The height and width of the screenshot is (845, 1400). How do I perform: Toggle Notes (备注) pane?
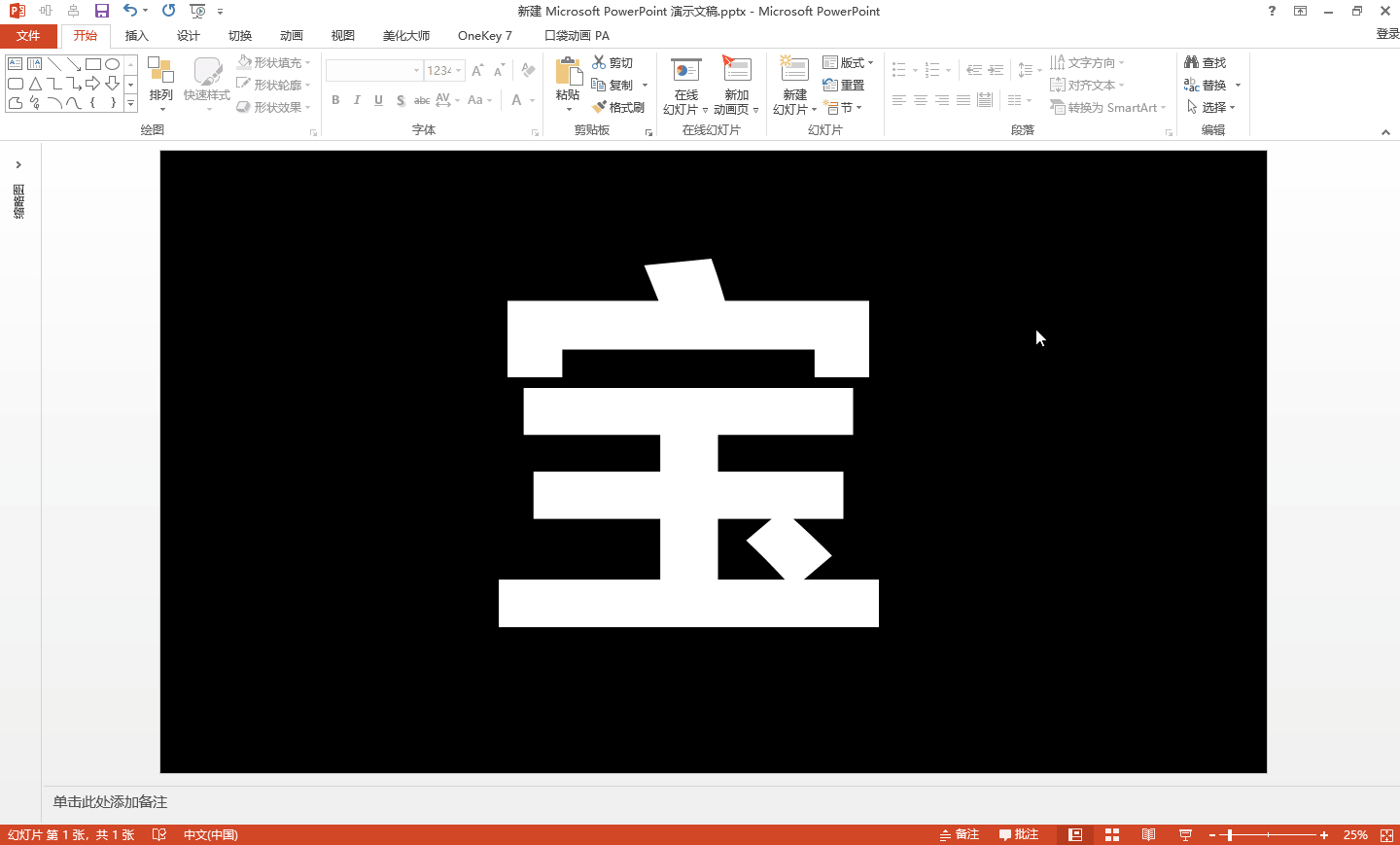coord(960,834)
